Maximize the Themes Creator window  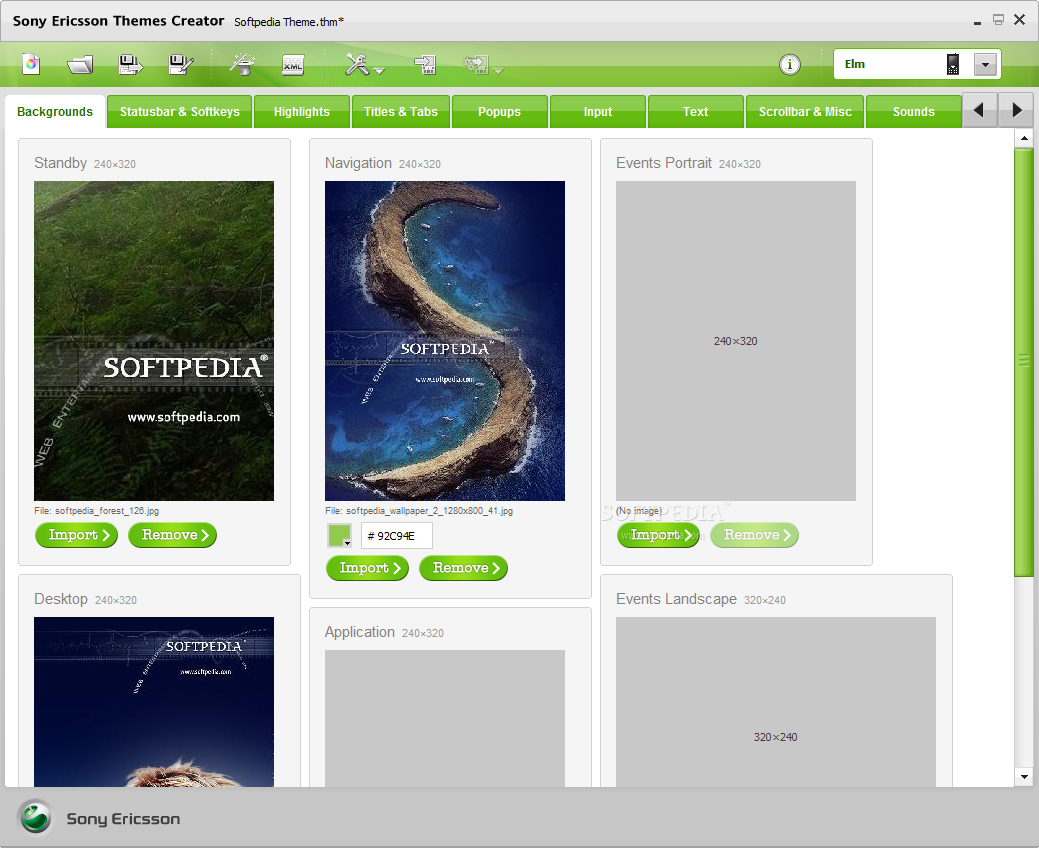pos(998,20)
